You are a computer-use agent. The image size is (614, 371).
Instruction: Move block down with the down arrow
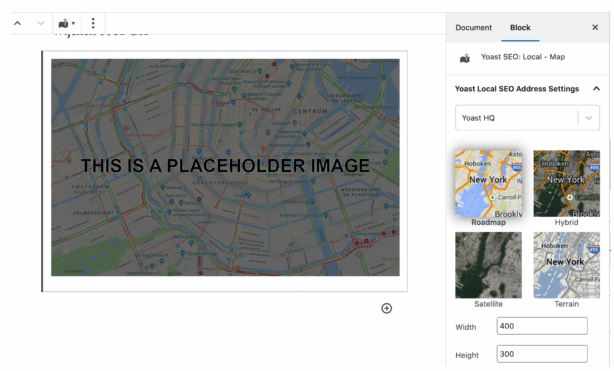click(40, 24)
